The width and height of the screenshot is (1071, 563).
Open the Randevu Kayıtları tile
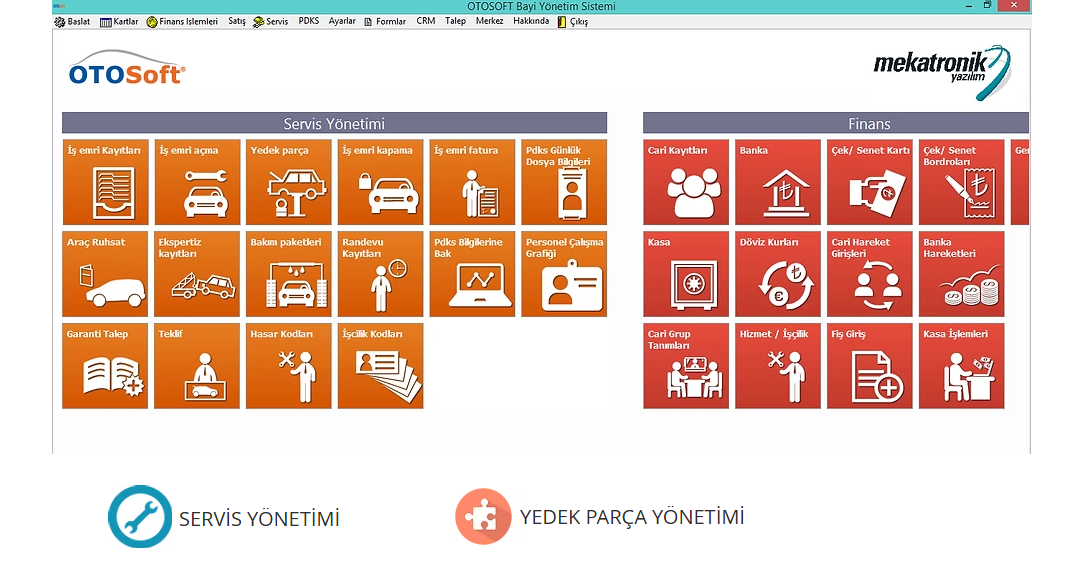[x=380, y=274]
